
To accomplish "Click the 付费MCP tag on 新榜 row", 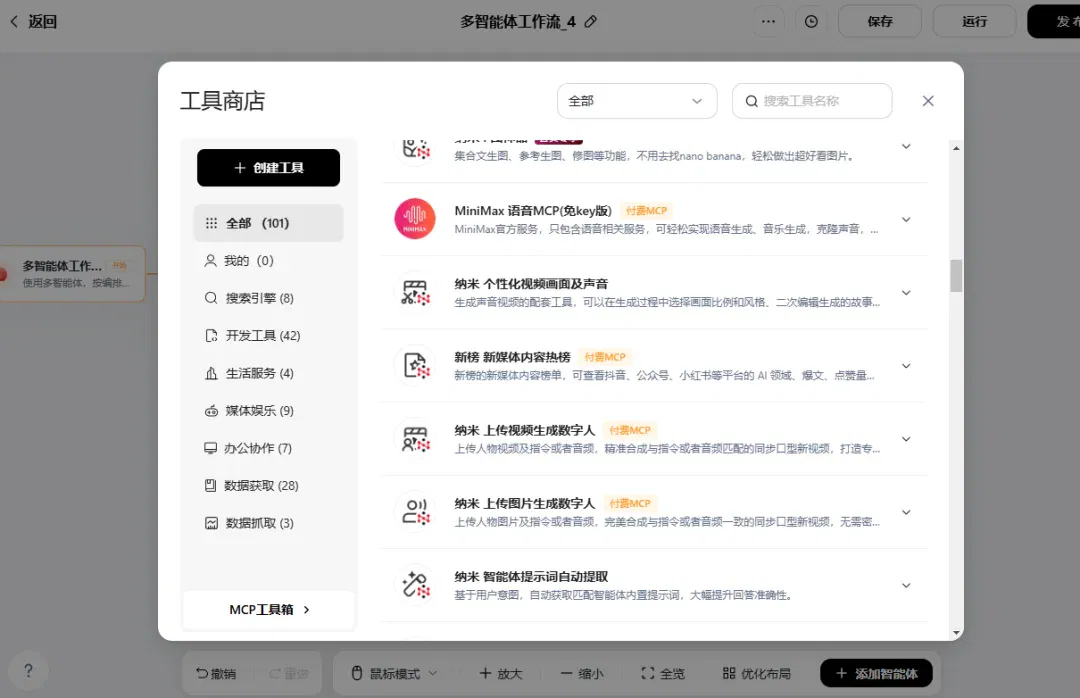I will (605, 357).
